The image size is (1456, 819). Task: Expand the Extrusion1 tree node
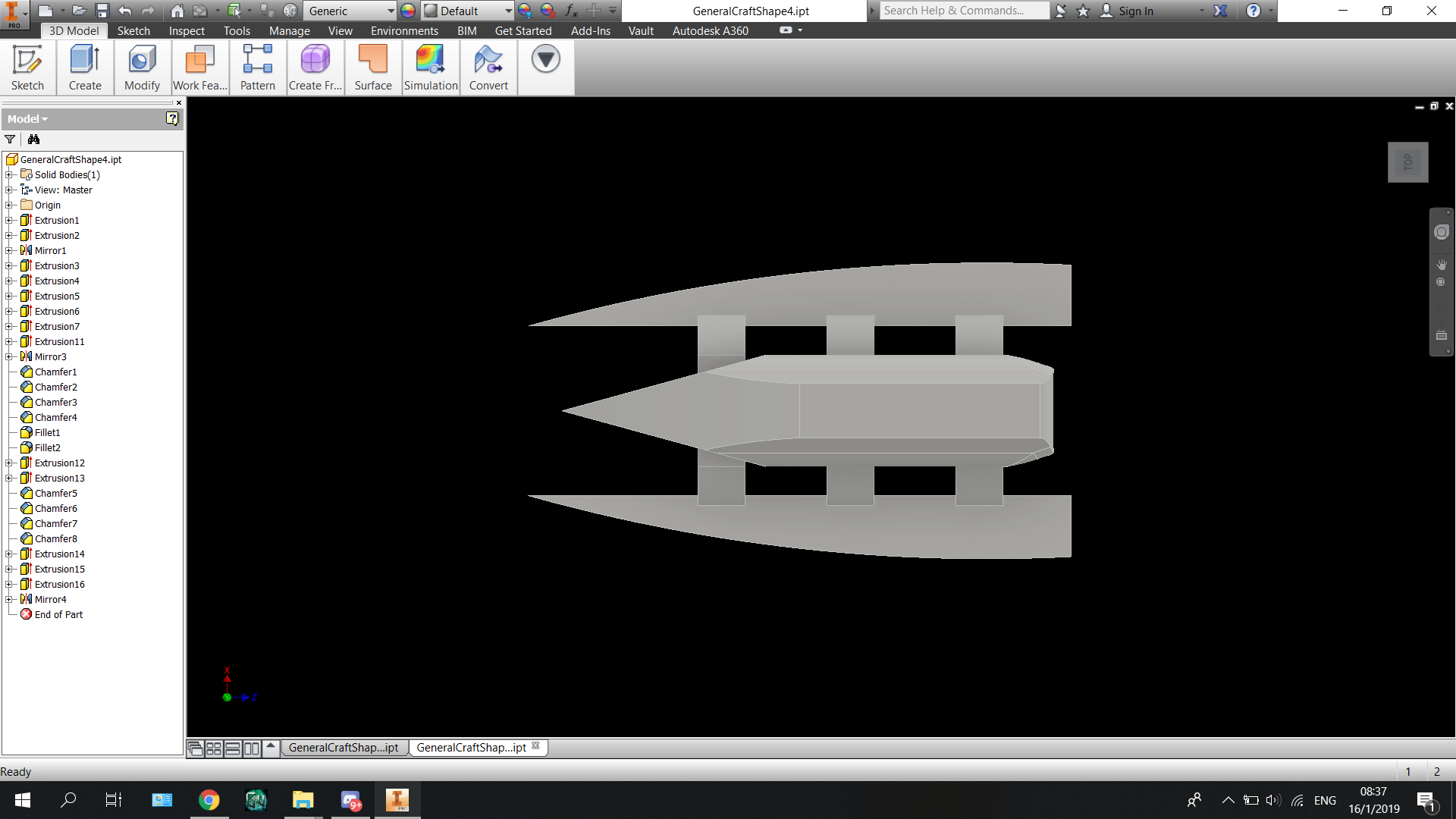[9, 220]
